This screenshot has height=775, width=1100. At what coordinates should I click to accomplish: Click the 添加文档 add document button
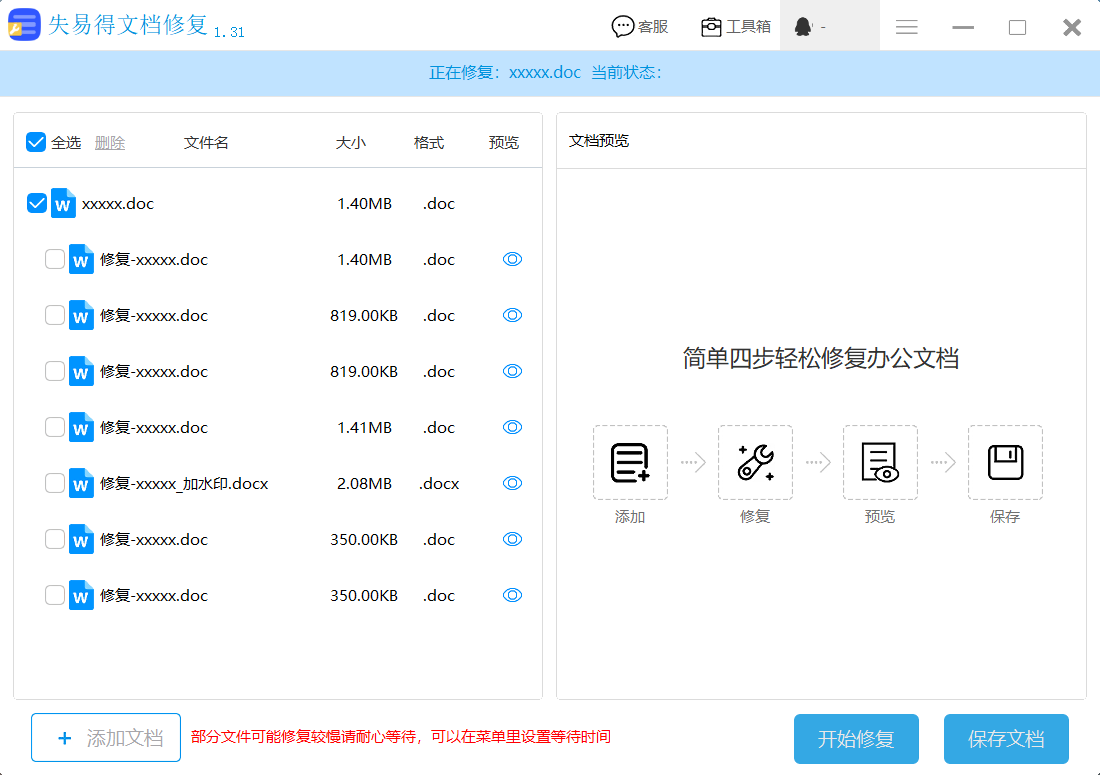106,738
